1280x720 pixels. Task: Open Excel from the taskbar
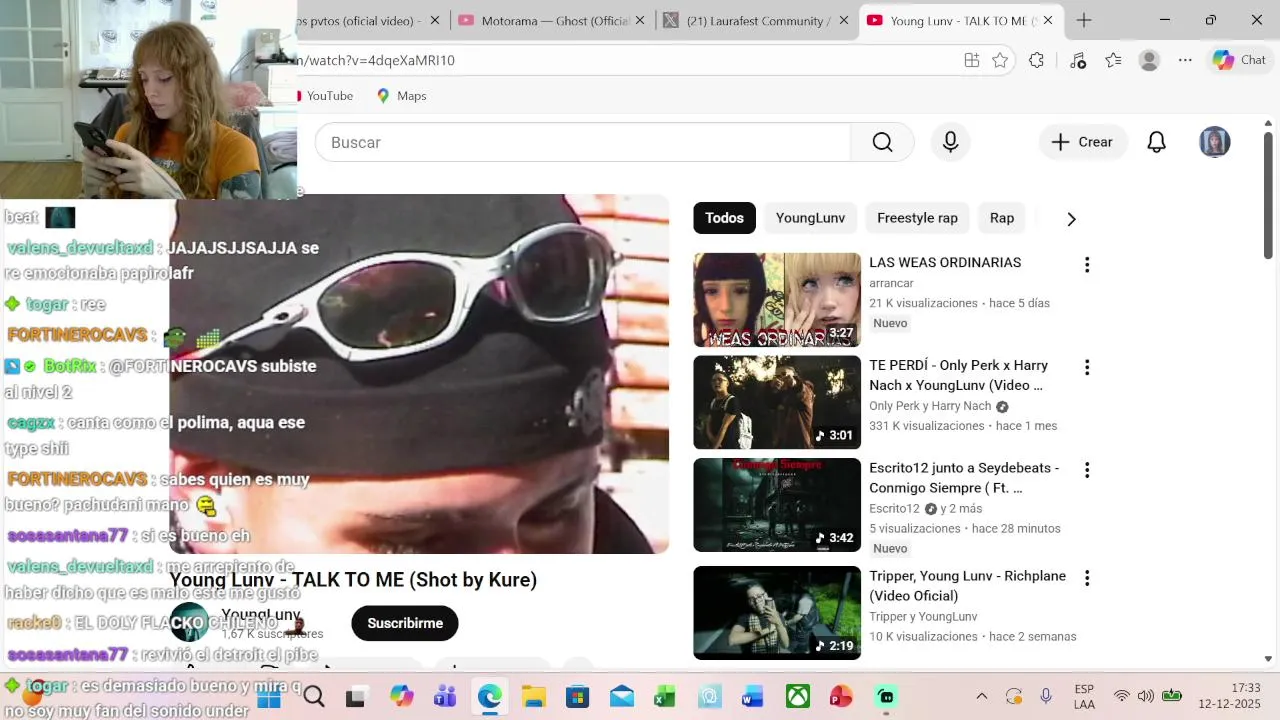pyautogui.click(x=665, y=697)
